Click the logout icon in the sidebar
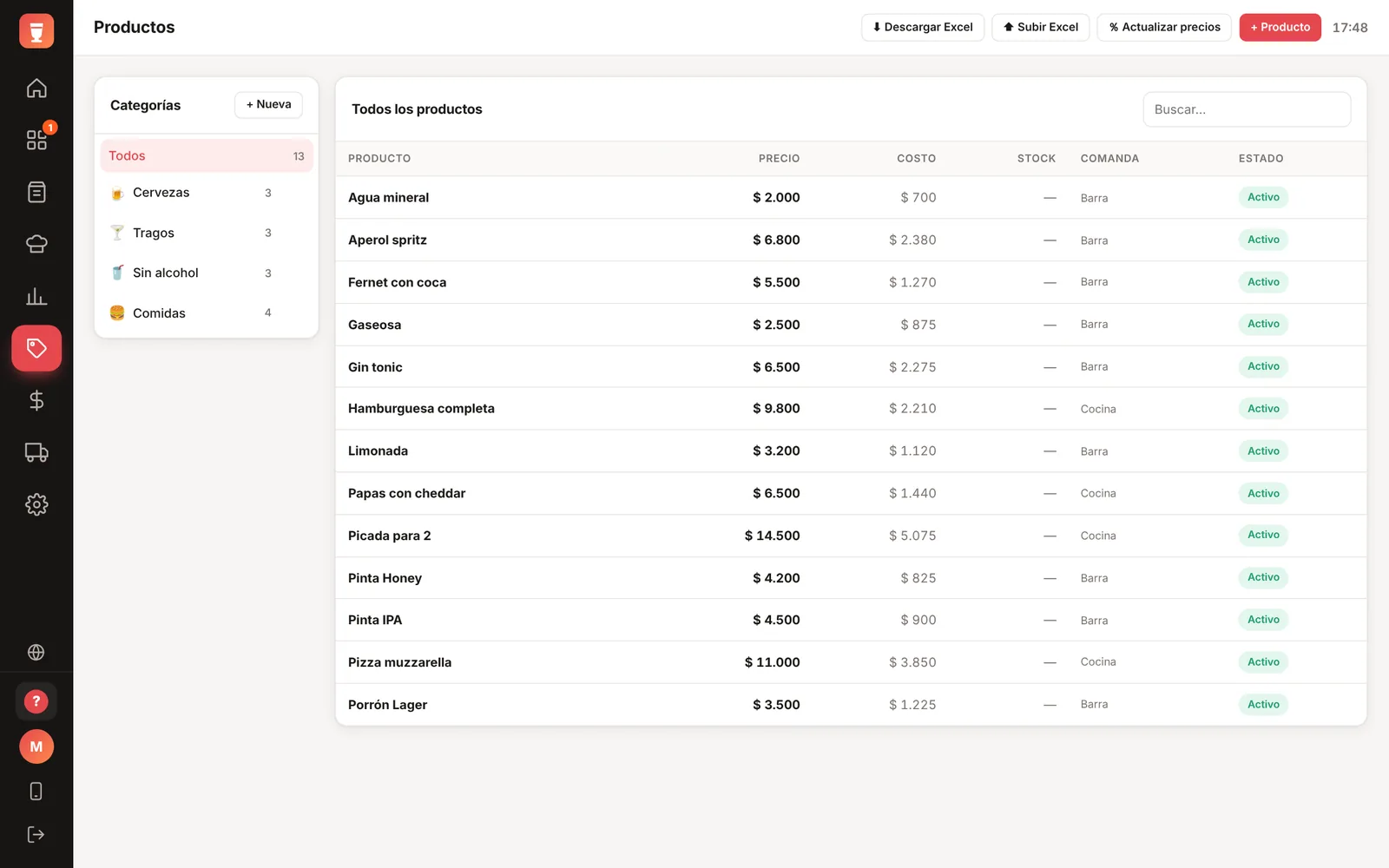Viewport: 1389px width, 868px height. pyautogui.click(x=36, y=834)
